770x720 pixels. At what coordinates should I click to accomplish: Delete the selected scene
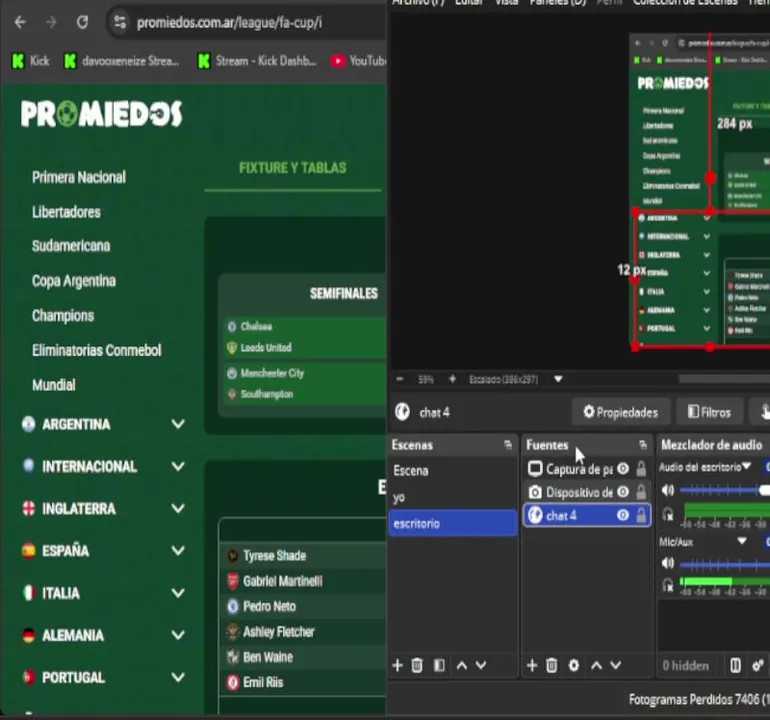[417, 665]
